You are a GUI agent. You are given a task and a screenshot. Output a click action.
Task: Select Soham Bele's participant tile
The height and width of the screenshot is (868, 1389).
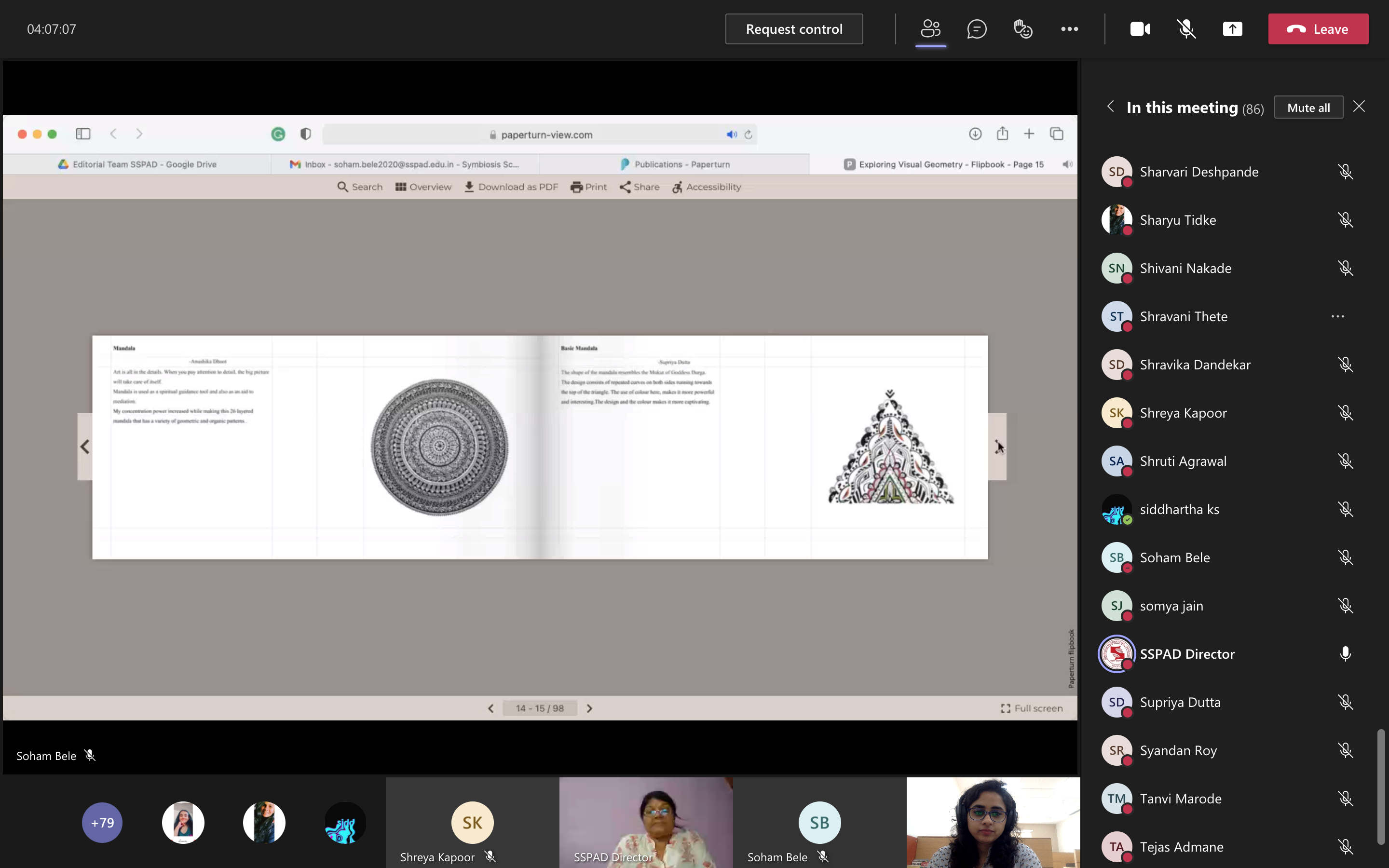coord(819,823)
